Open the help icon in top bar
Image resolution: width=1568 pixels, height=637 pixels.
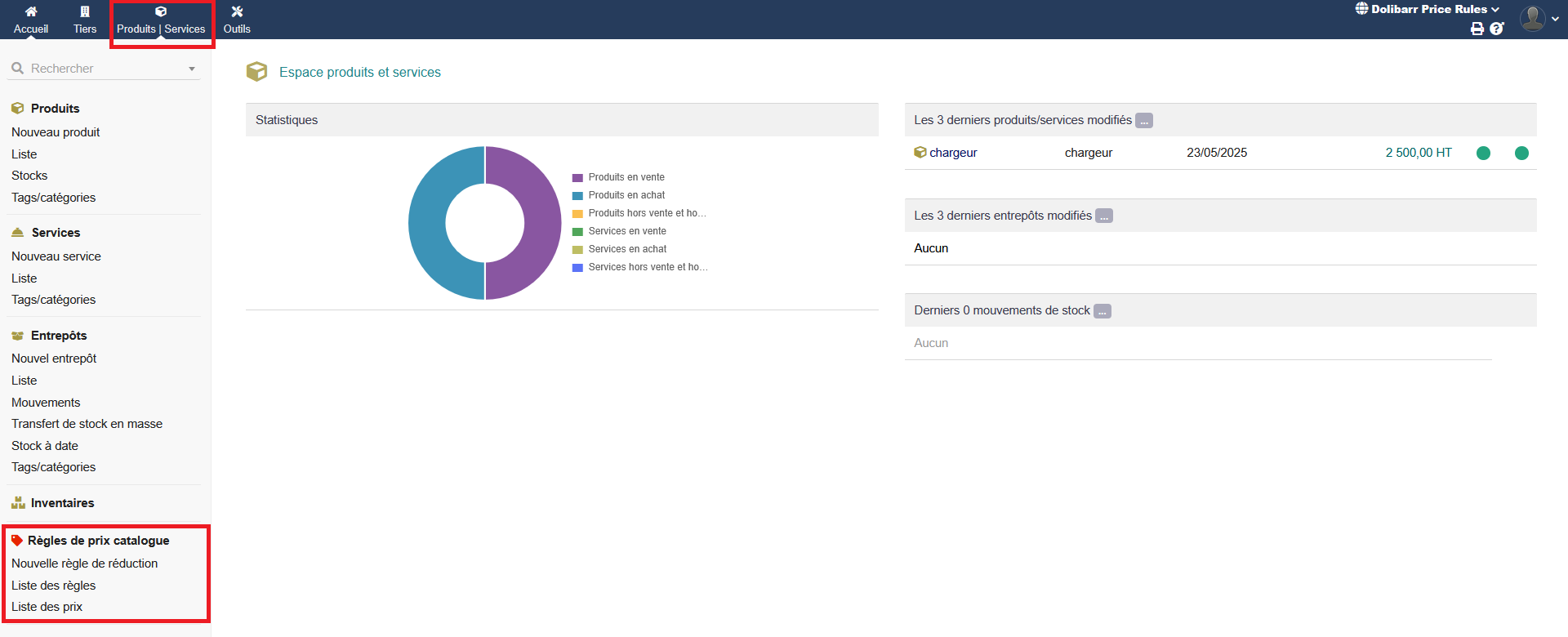[1496, 29]
